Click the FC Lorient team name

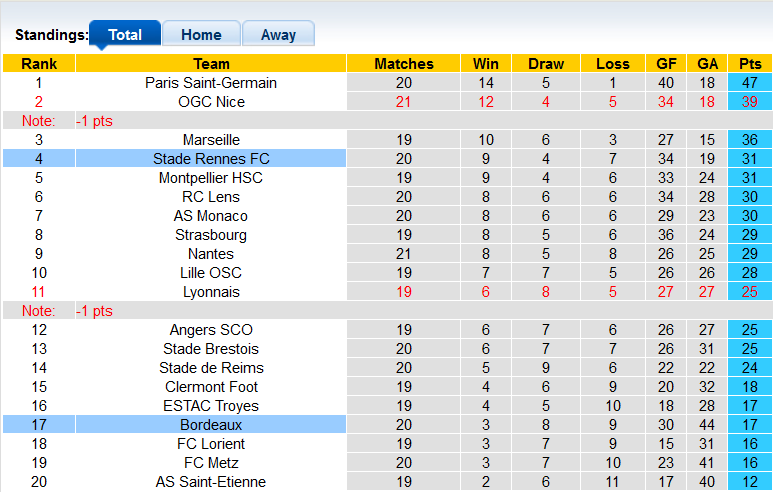tap(211, 444)
